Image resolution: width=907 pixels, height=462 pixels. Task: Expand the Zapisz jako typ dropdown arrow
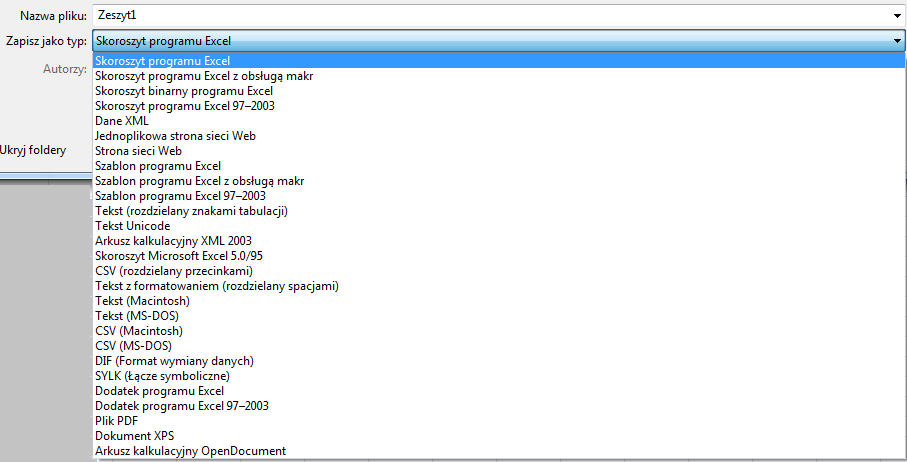coord(897,41)
